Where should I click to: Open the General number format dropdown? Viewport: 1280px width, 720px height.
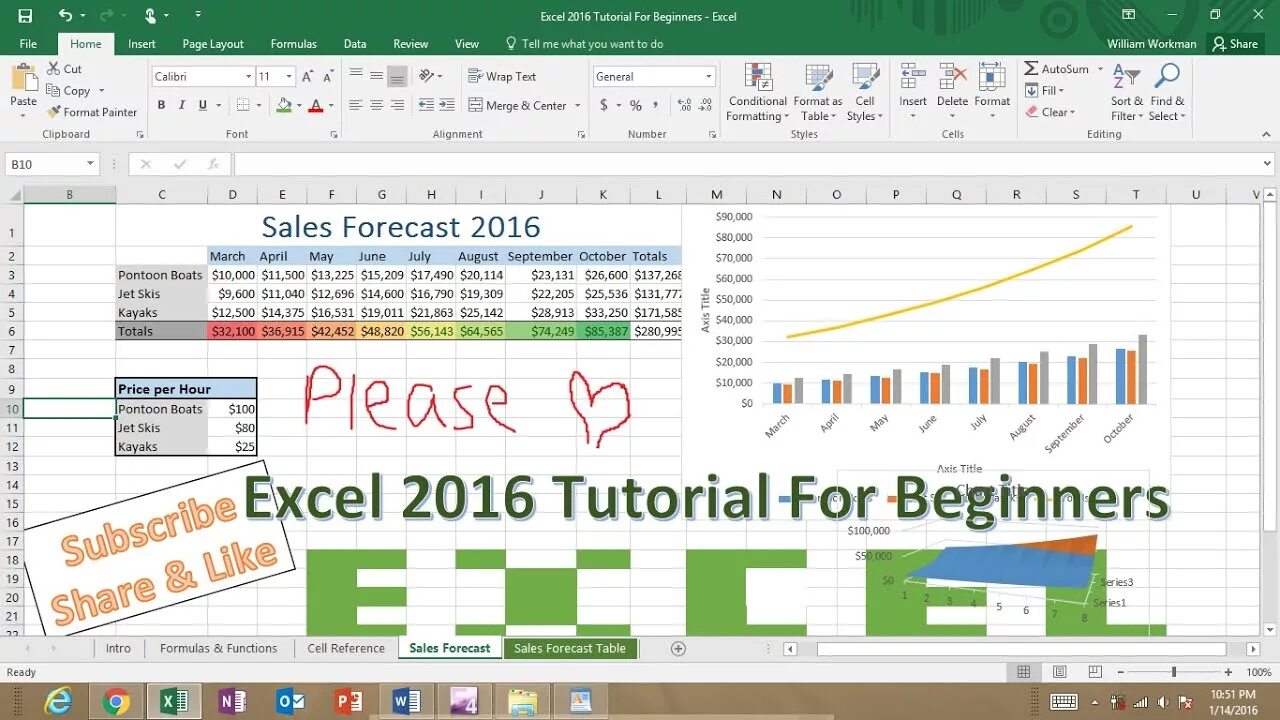click(x=709, y=77)
